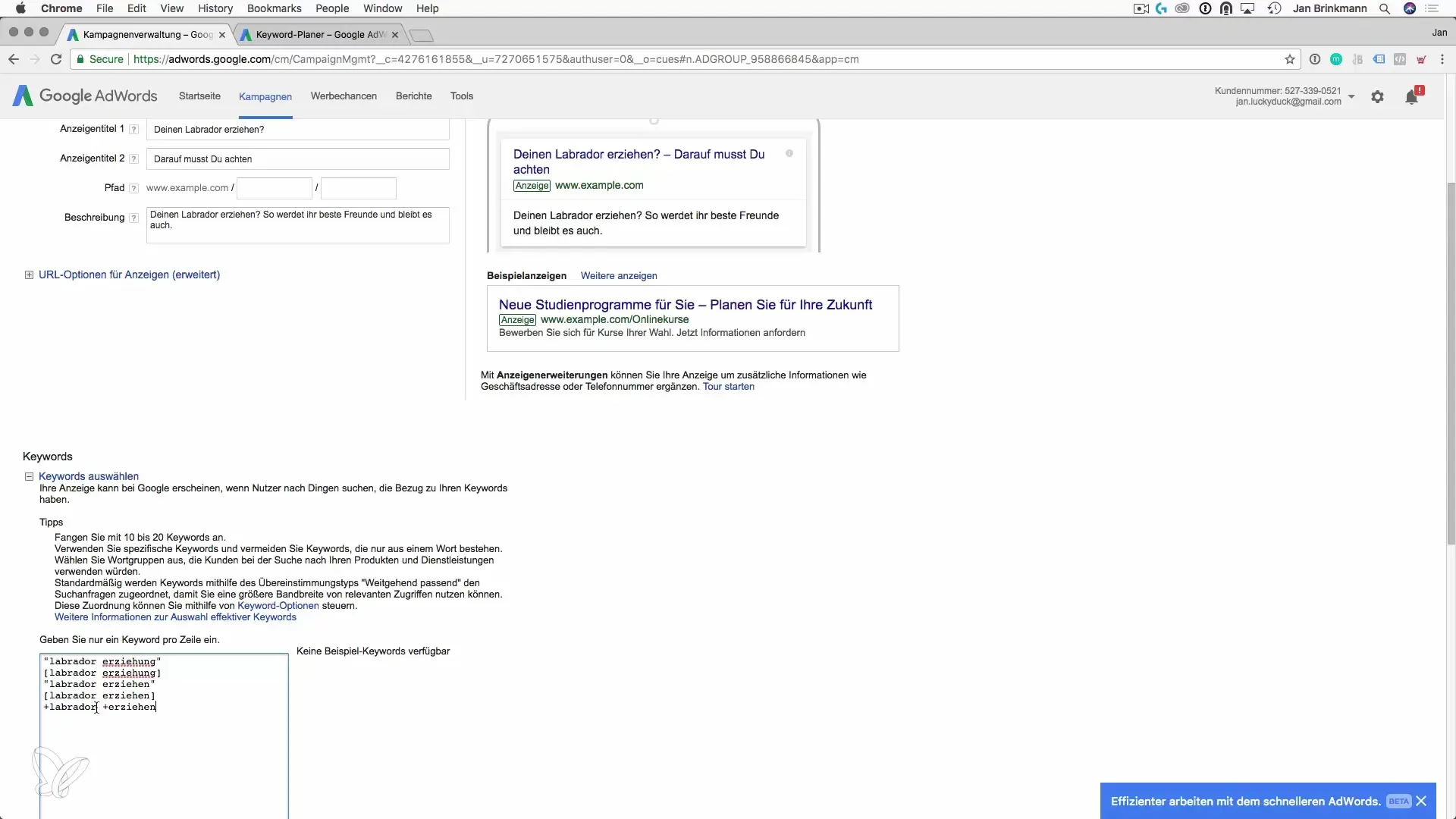Click the Keywords auswählen link
Viewport: 1456px width, 819px height.
[x=89, y=477]
